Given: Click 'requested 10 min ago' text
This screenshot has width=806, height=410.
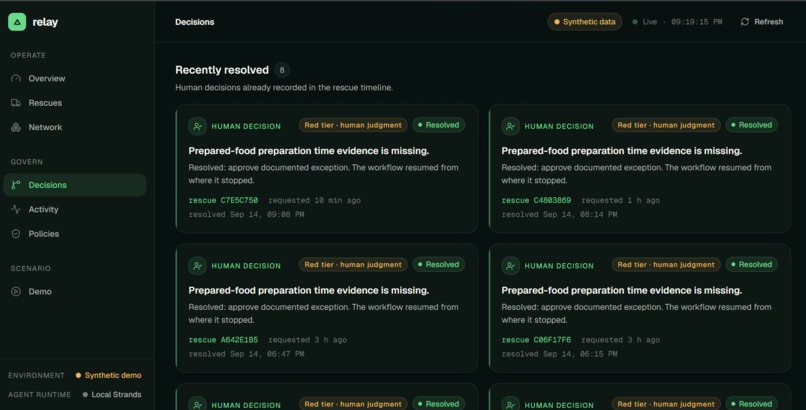Looking at the screenshot, I should tap(315, 200).
